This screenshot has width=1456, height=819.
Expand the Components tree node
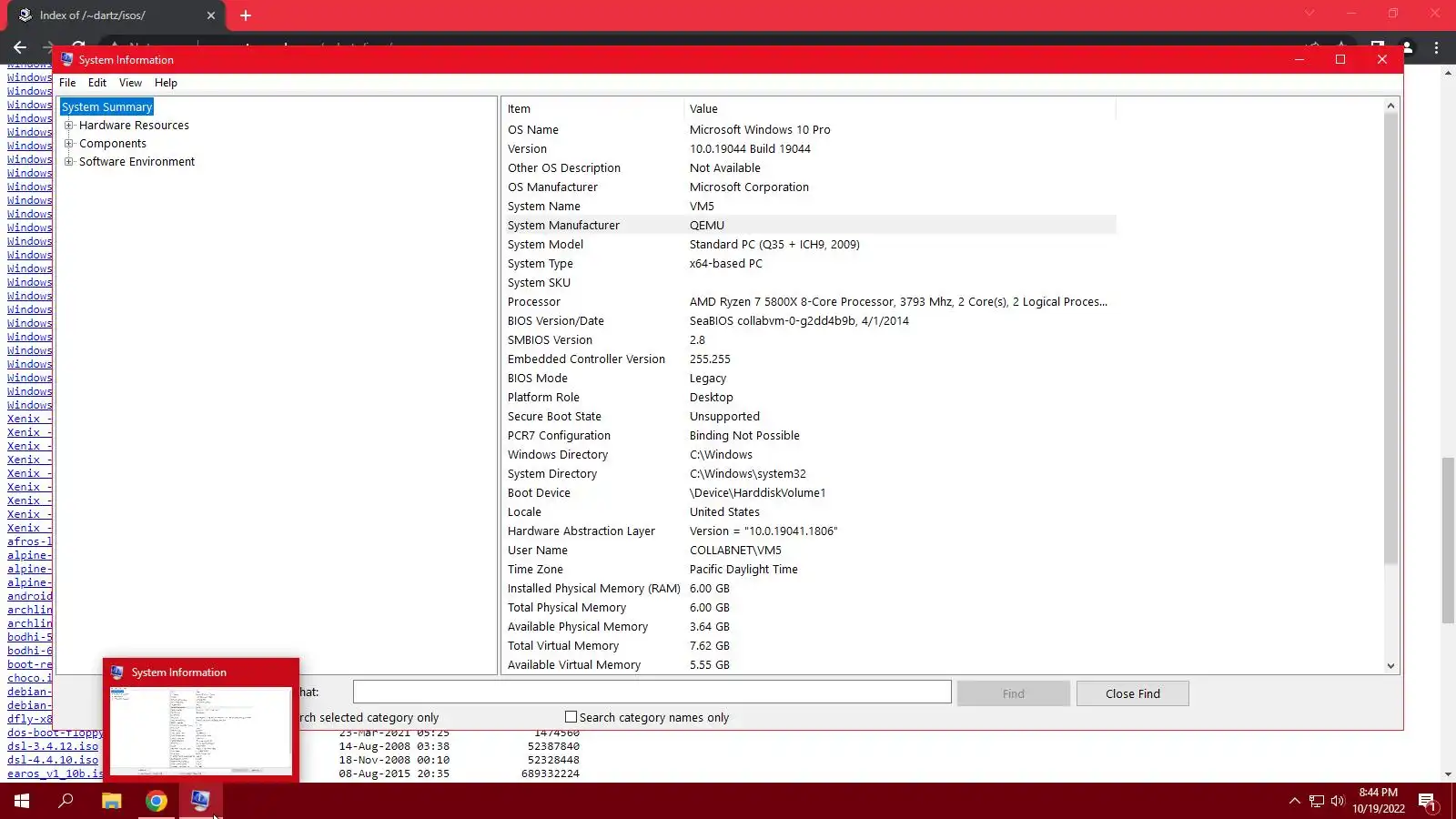click(68, 144)
